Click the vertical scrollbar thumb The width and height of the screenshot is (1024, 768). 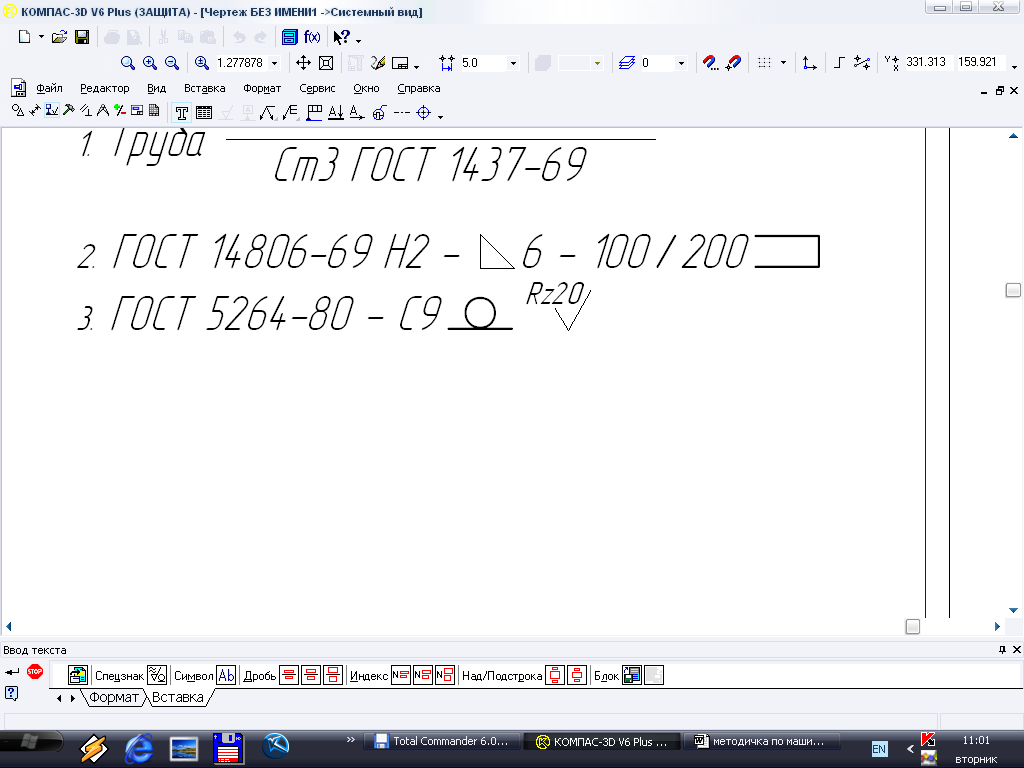[x=1013, y=290]
